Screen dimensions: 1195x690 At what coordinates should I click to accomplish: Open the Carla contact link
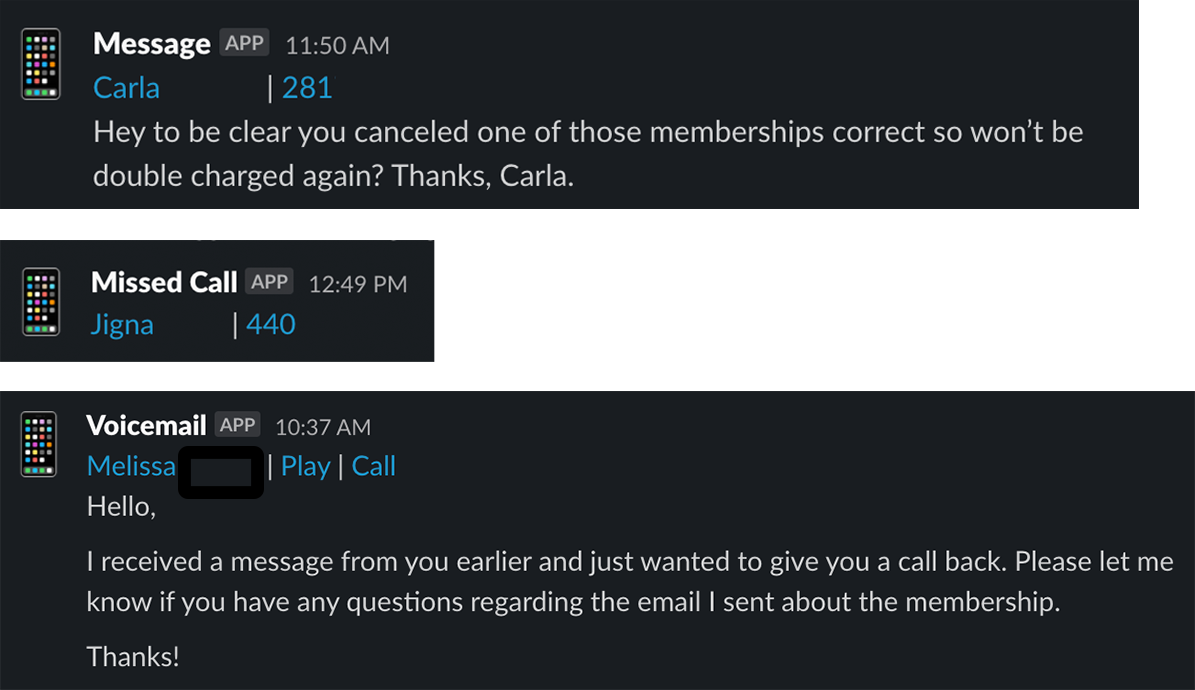pos(127,88)
